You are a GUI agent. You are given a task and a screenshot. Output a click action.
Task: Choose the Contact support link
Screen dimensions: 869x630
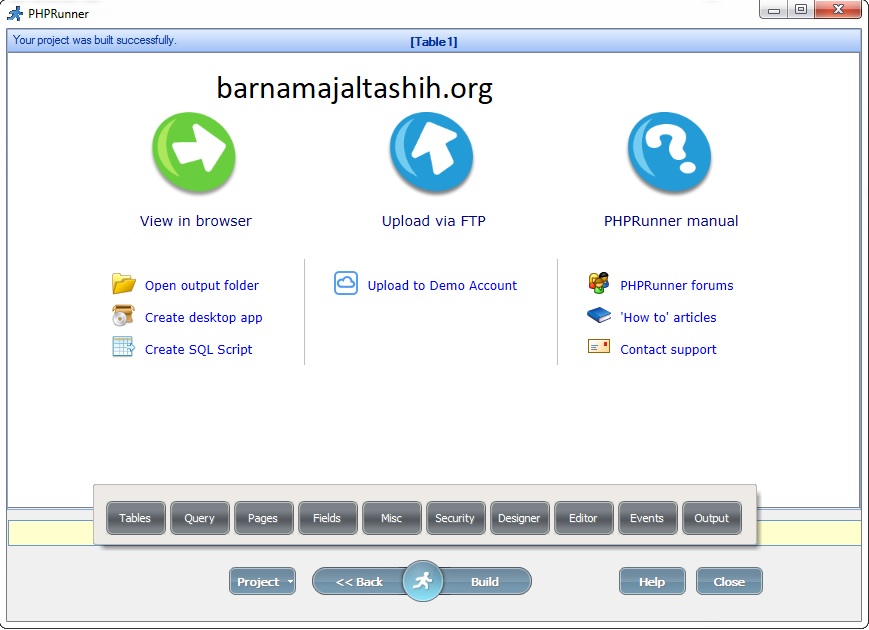point(668,350)
